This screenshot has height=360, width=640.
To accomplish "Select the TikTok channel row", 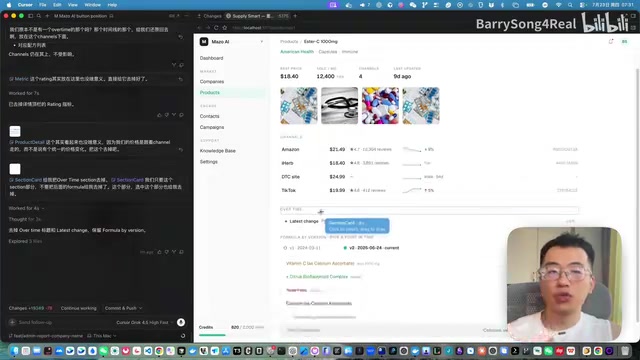I will pos(429,191).
